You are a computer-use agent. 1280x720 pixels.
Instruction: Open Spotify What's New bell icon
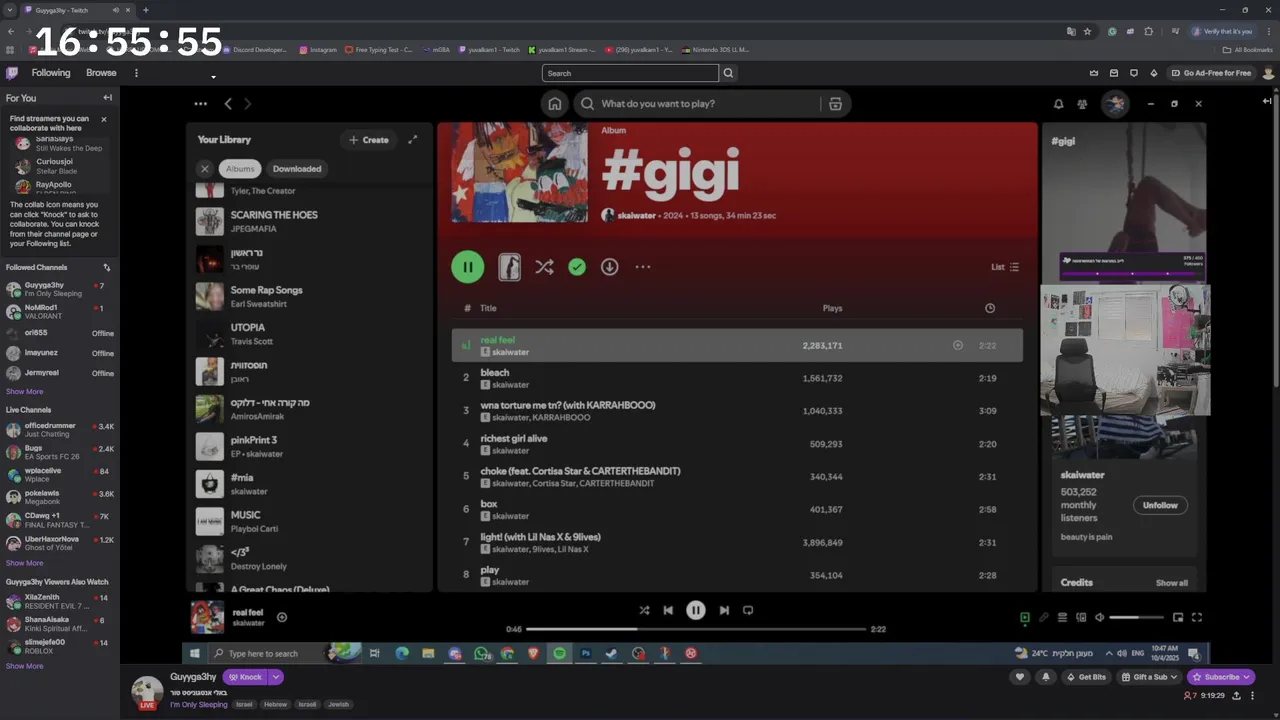coord(1058,104)
